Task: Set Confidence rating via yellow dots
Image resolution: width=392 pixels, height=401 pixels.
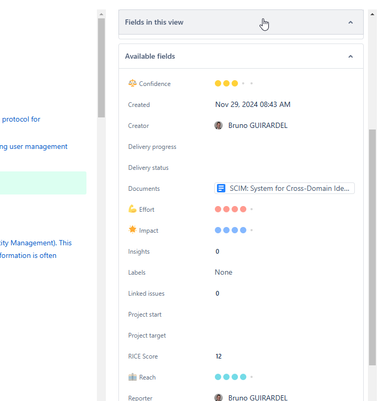Action: pyautogui.click(x=234, y=83)
